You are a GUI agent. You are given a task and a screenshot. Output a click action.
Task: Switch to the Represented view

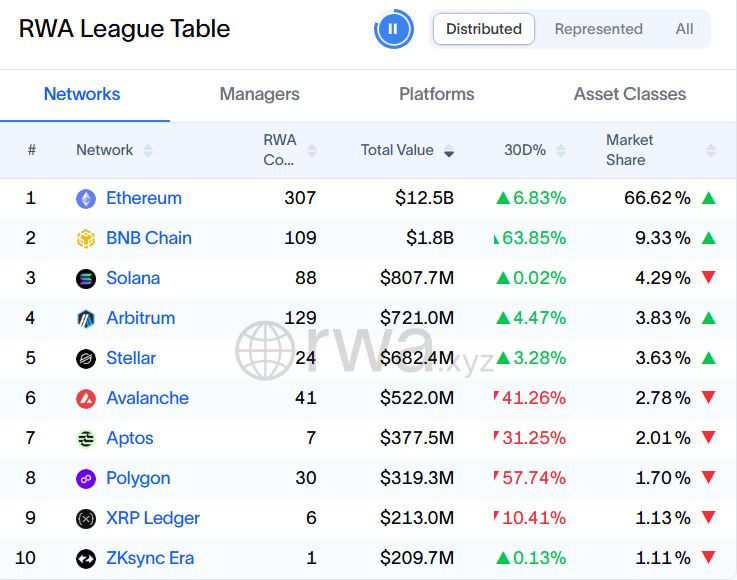[598, 29]
